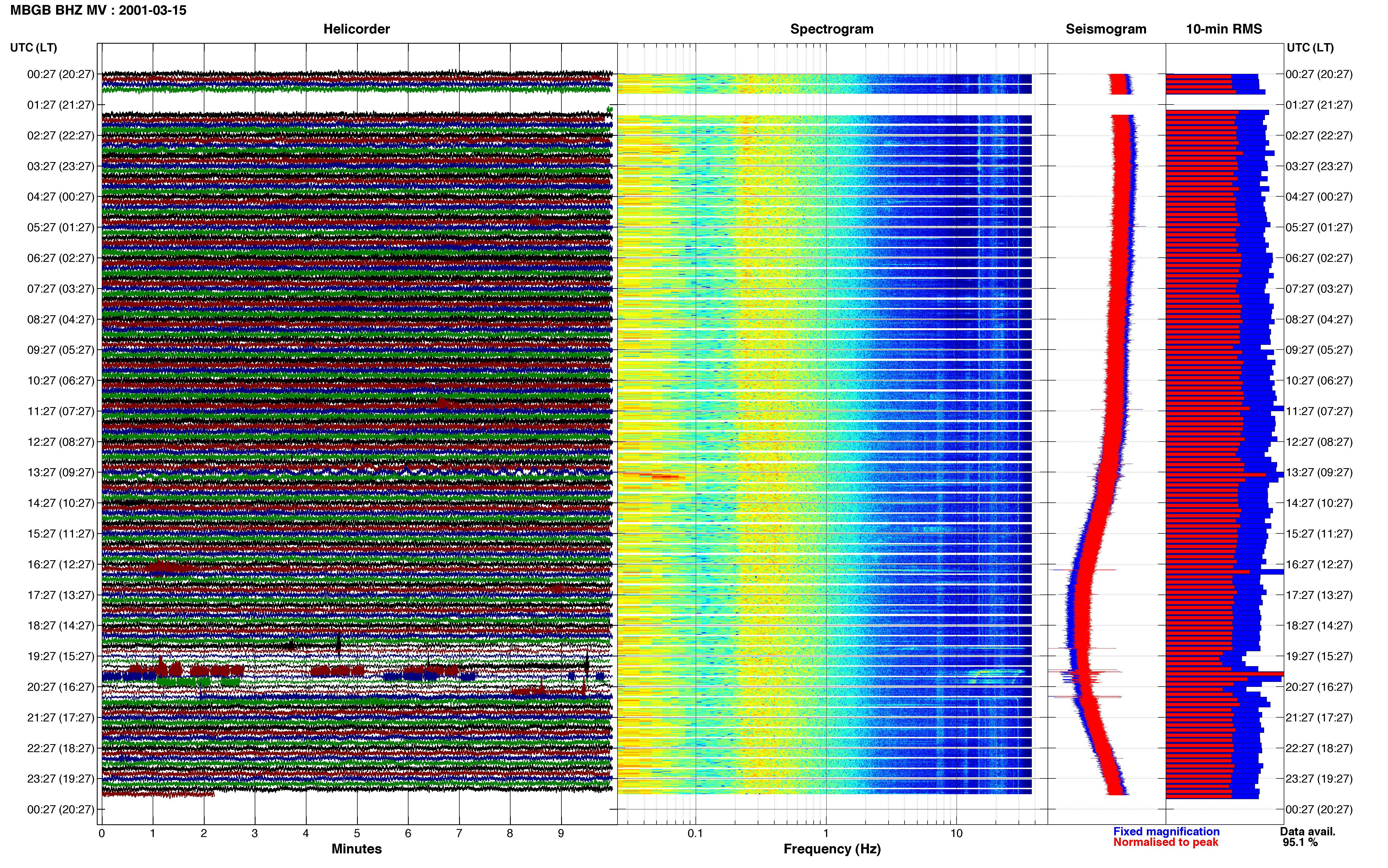Image resolution: width=1388 pixels, height=868 pixels.
Task: Click minute tick label '9' on Helicorder
Action: coord(561,833)
